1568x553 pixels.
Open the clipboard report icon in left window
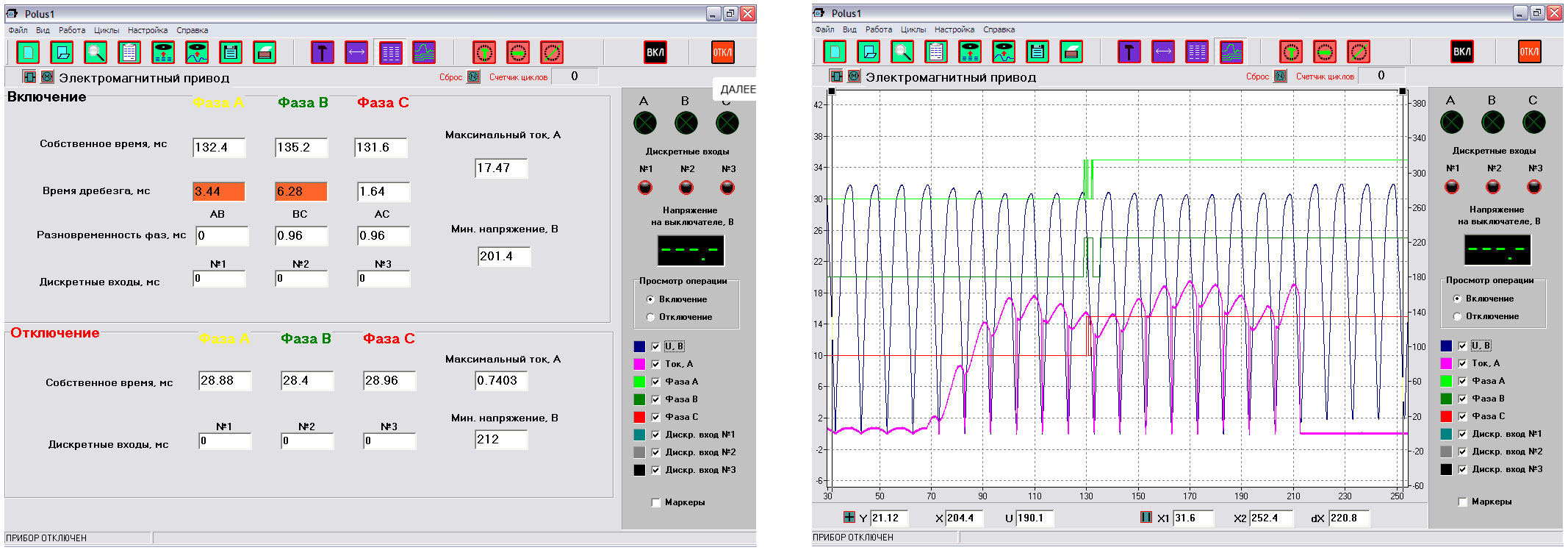tap(129, 52)
